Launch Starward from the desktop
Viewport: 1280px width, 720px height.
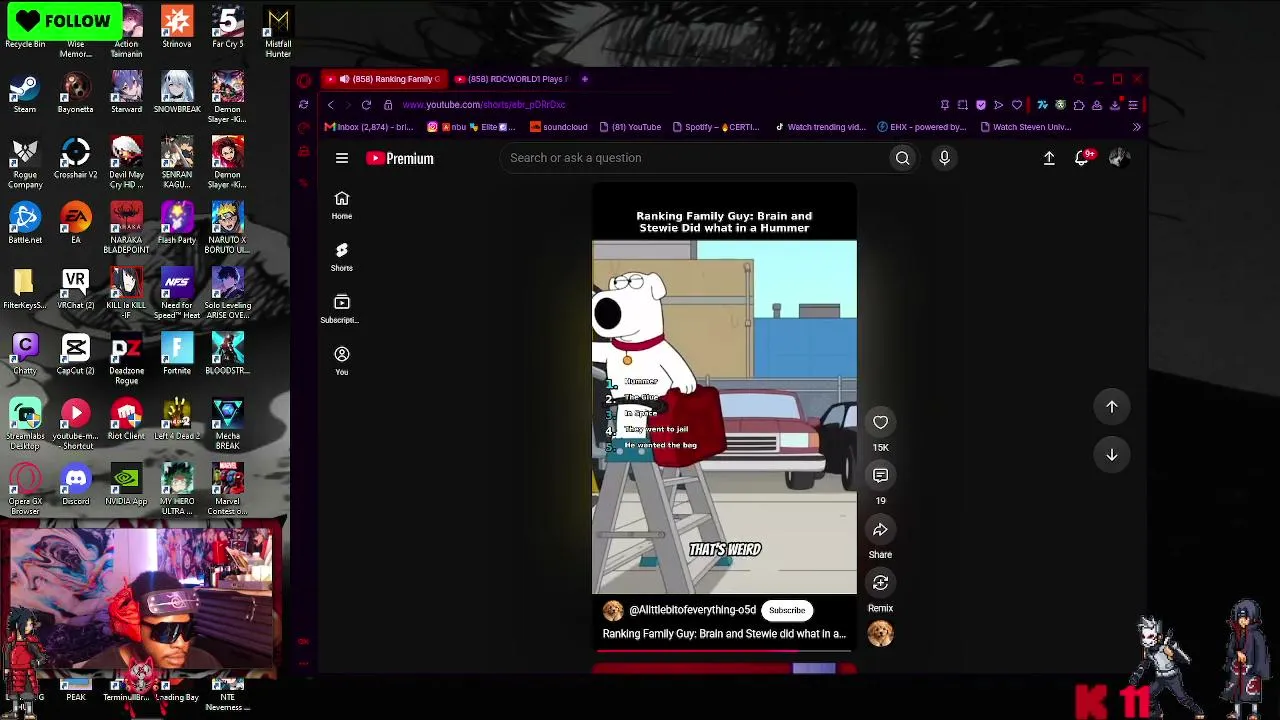pyautogui.click(x=126, y=95)
